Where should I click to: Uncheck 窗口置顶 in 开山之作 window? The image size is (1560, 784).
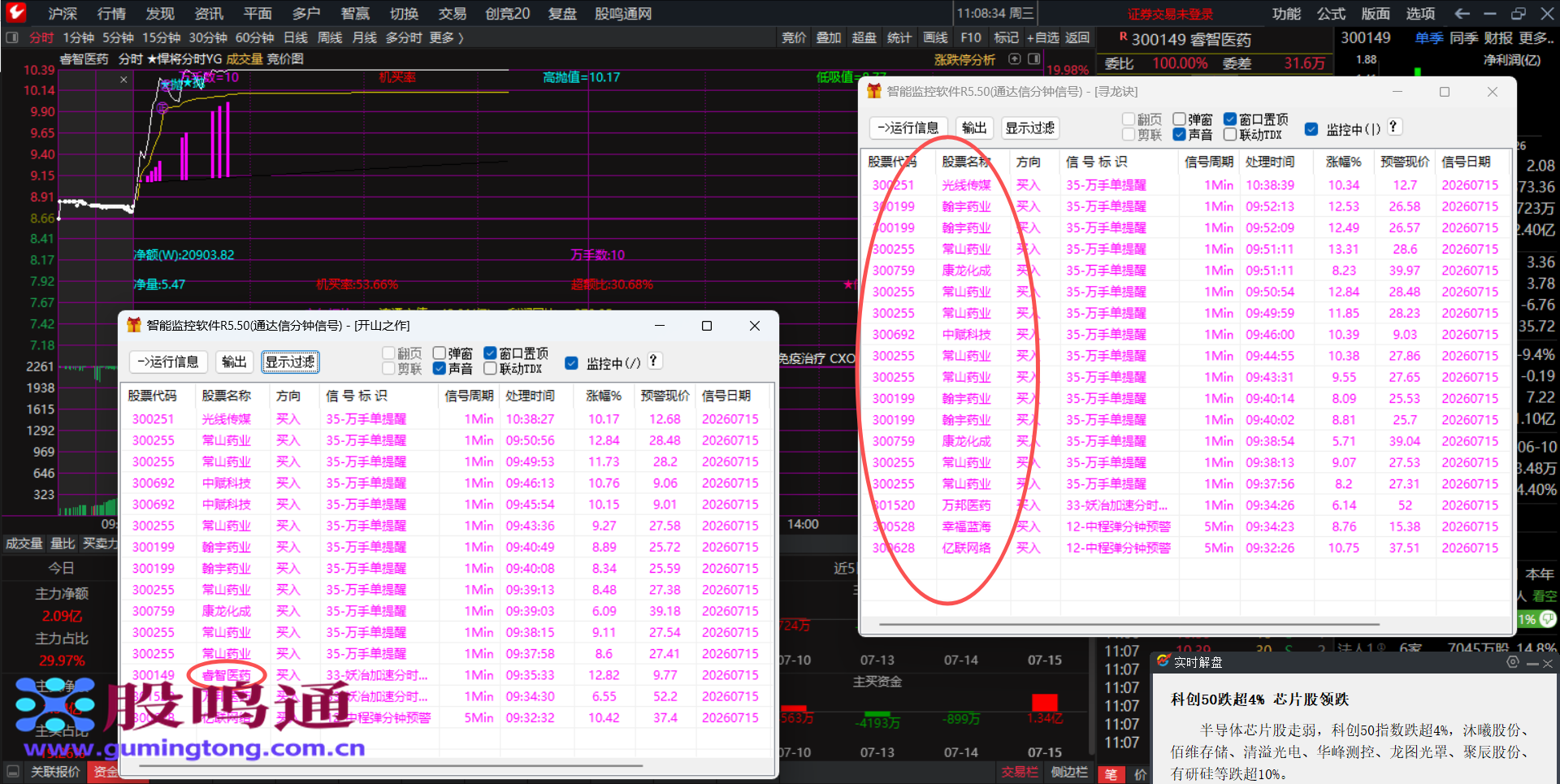point(490,353)
